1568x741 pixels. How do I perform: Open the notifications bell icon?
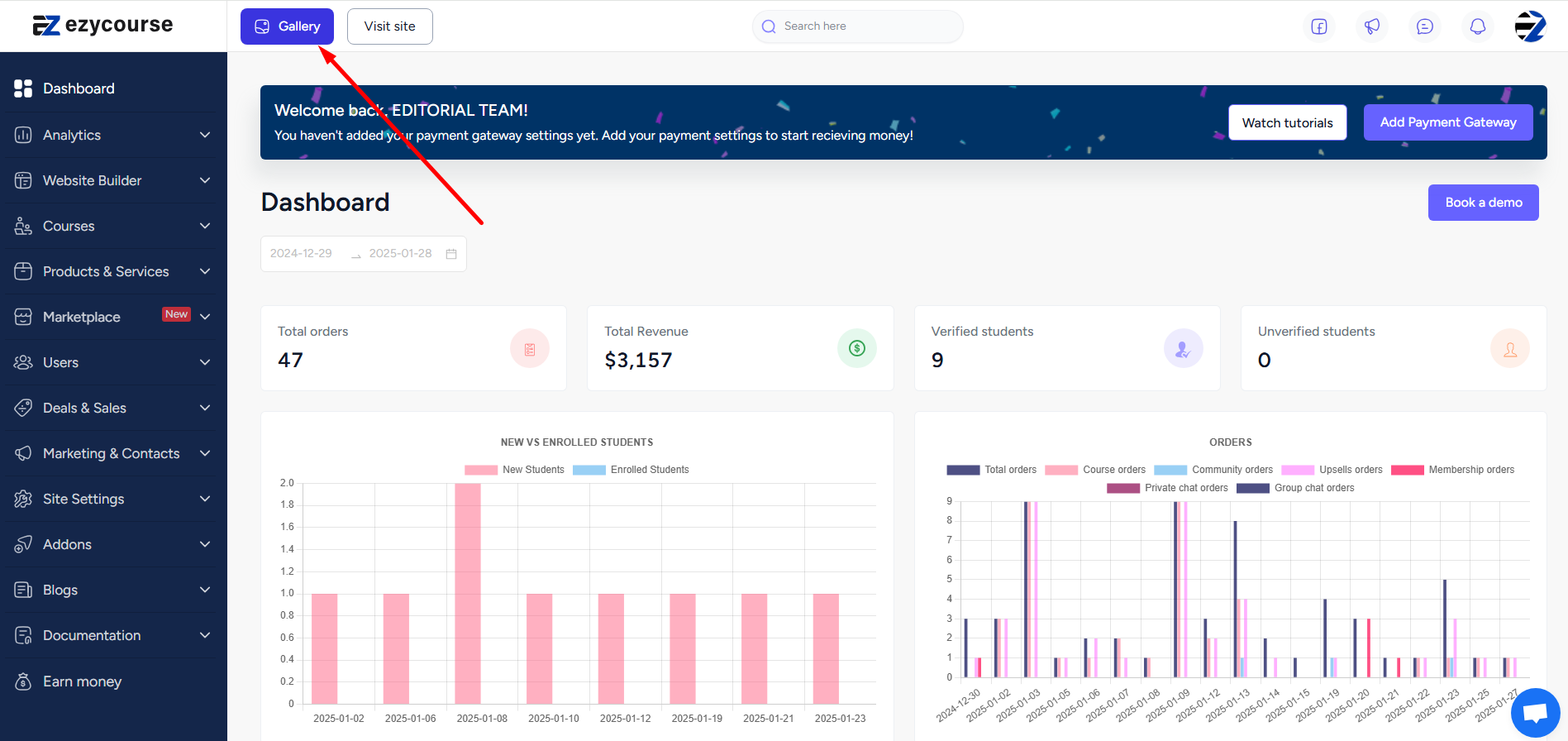pos(1478,26)
